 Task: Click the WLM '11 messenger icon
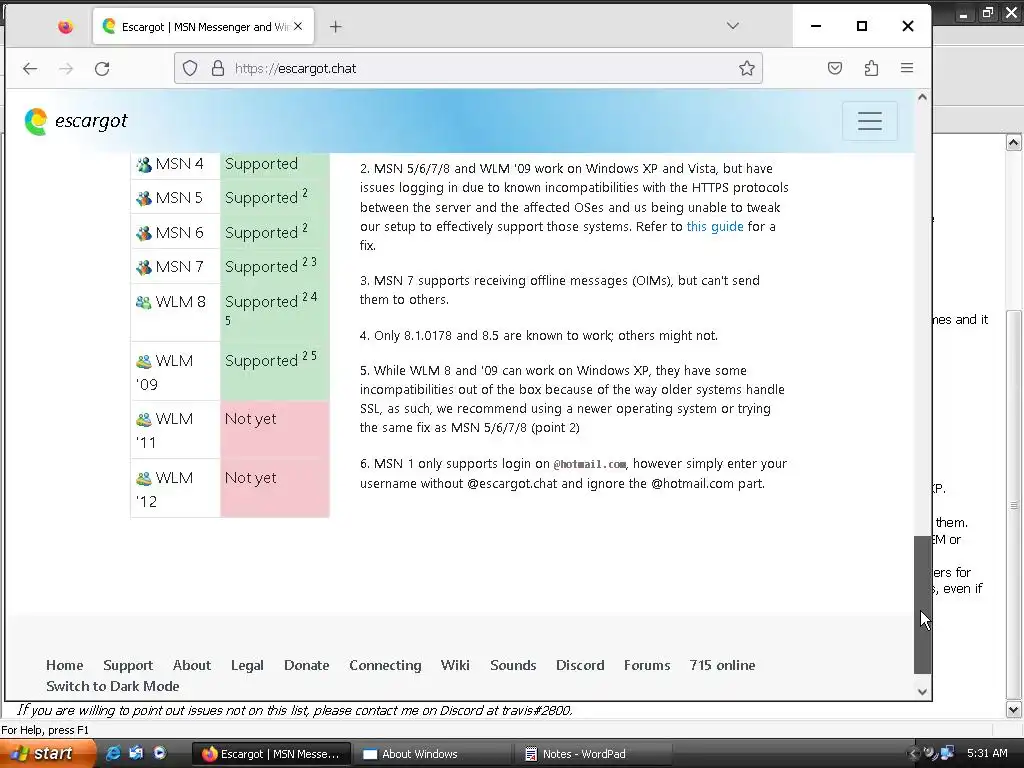[x=144, y=419]
